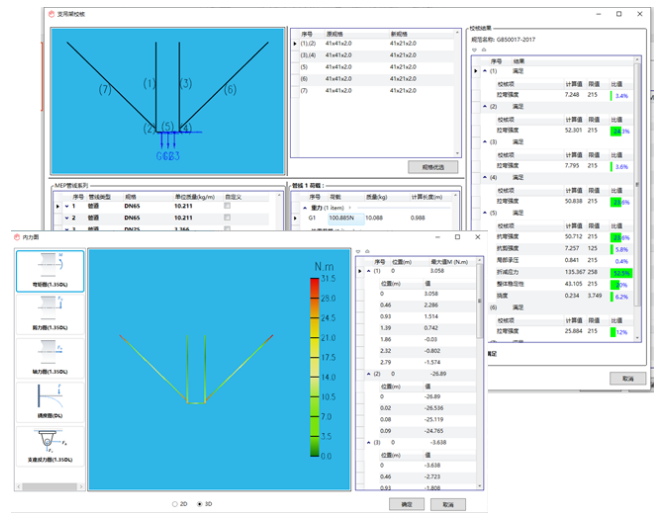The height and width of the screenshot is (531, 663).
Task: Click the specification optimization button
Action: coord(431,165)
